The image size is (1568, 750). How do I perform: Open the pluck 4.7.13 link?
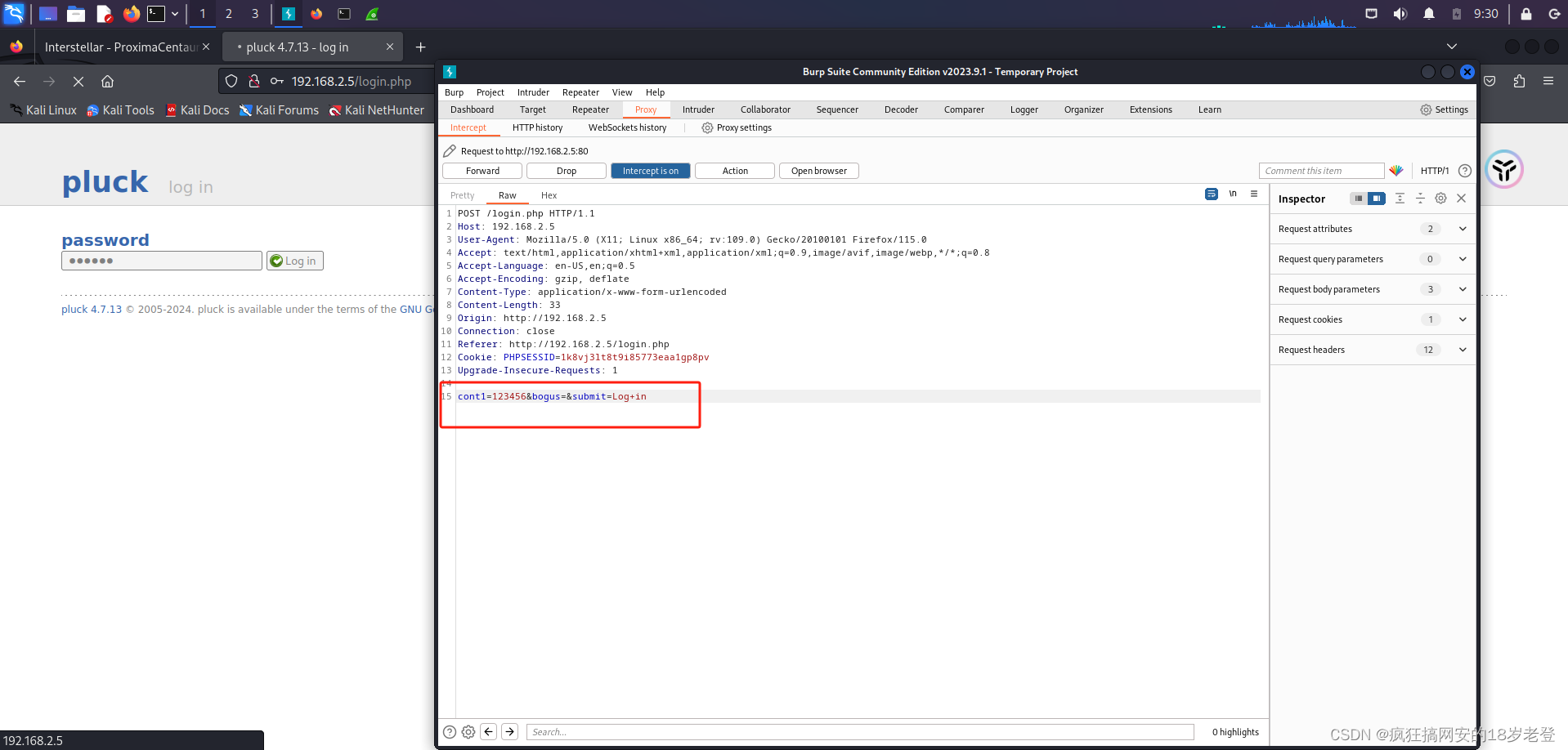coord(92,309)
